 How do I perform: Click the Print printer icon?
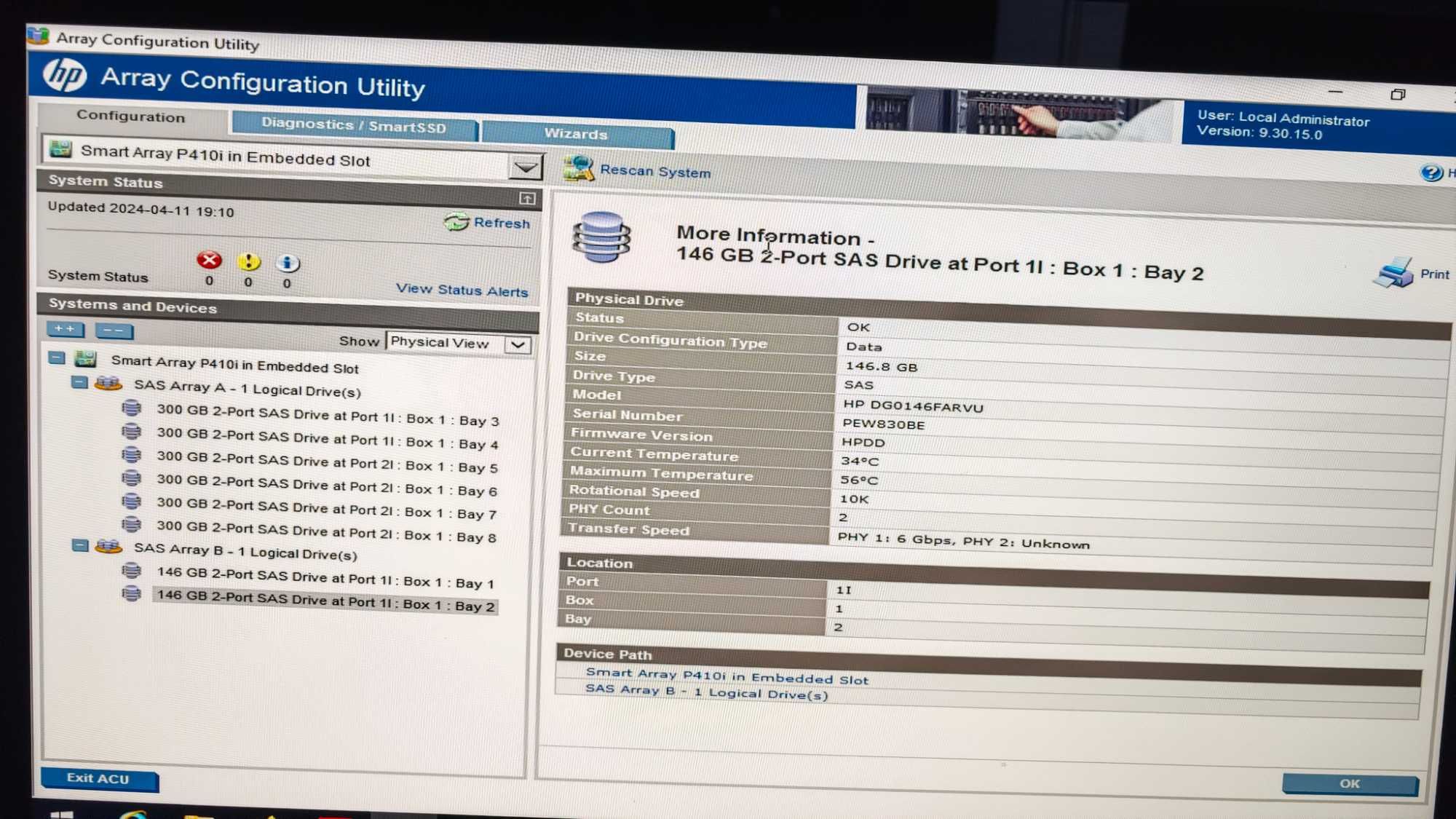(x=1393, y=272)
